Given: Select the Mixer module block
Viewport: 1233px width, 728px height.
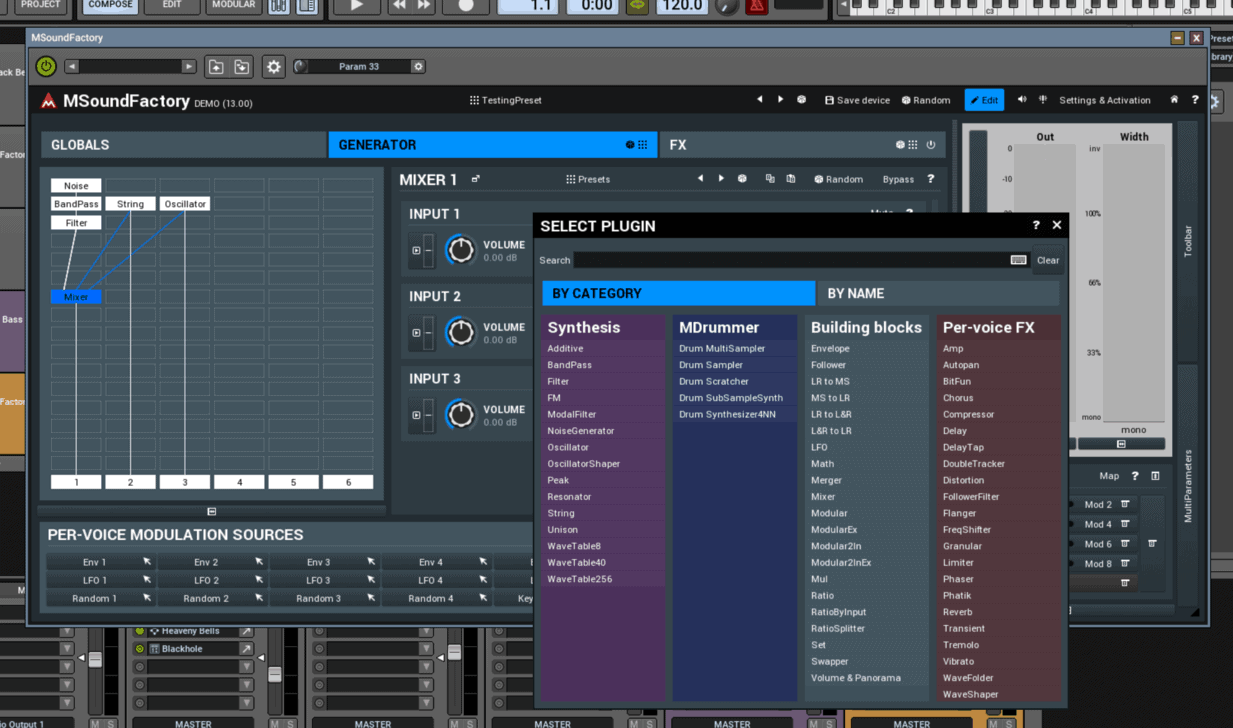Looking at the screenshot, I should (76, 297).
